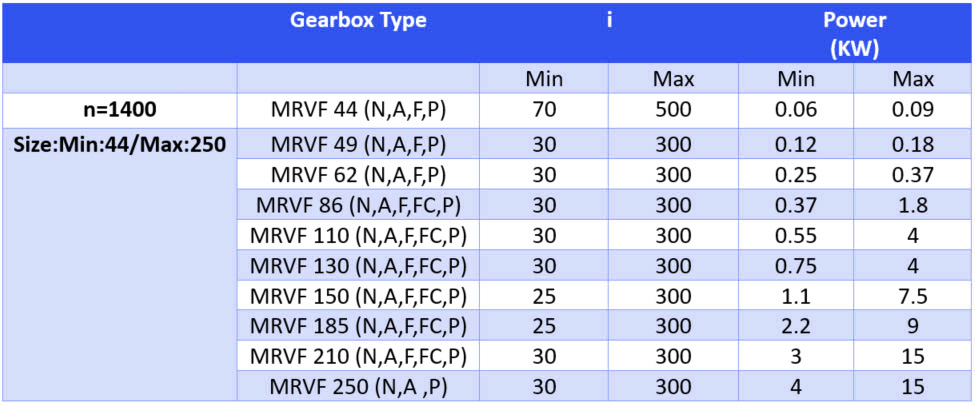Click i max "300" in MRVF 62 row
The width and height of the screenshot is (975, 406).
tap(673, 174)
